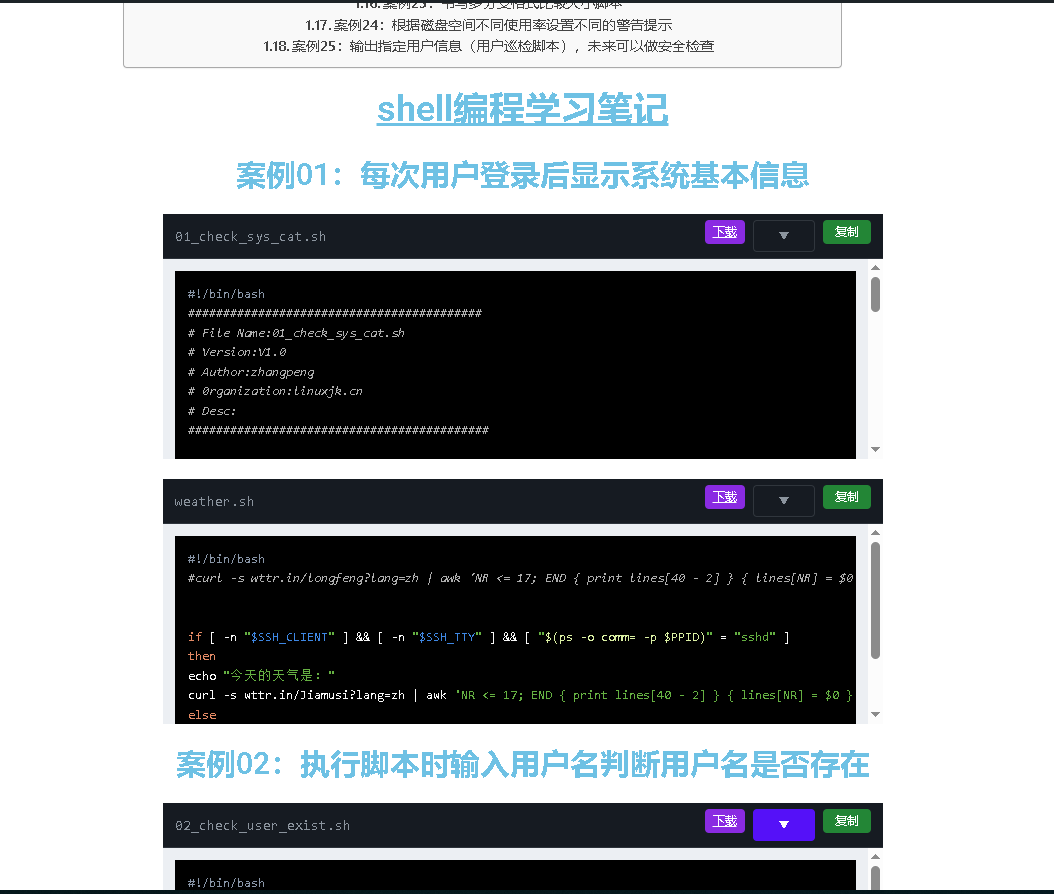Click the shell编程学习笔记 title link
The width and height of the screenshot is (1054, 894).
pos(522,110)
